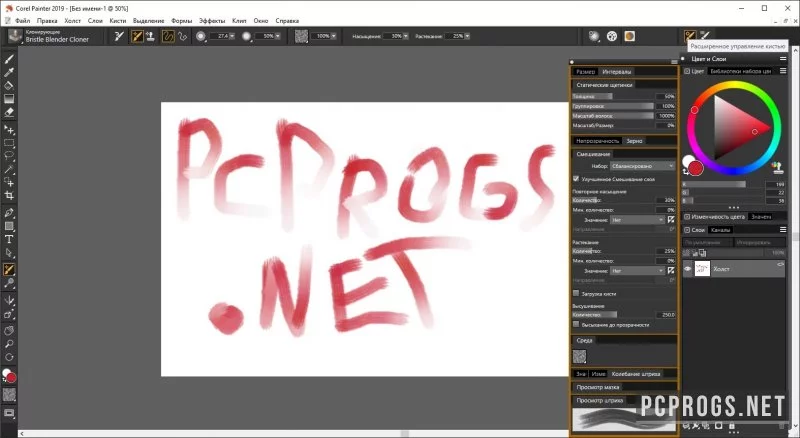Click the orange gradient circle icon in the property bar
This screenshot has height=438, width=800.
tap(630, 36)
